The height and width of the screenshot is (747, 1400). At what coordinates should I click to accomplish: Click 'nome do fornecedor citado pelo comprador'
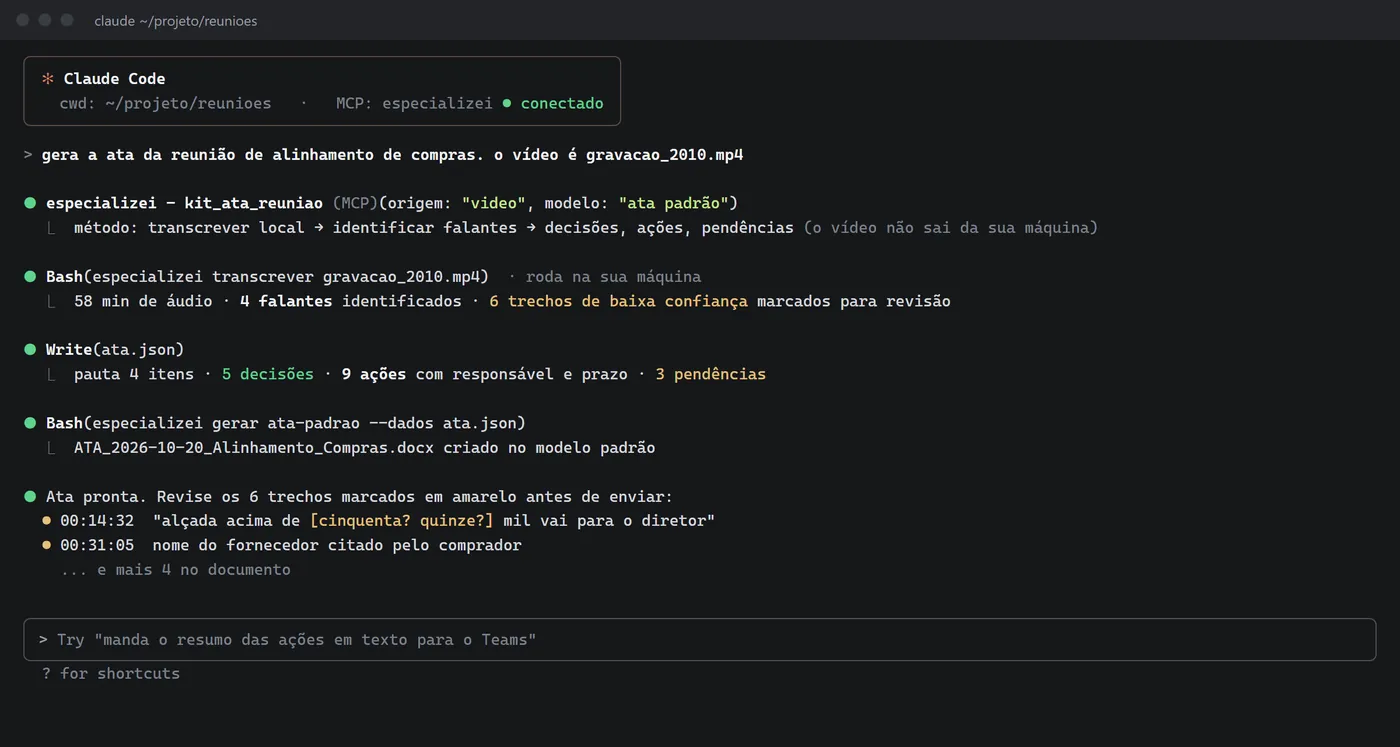click(337, 546)
